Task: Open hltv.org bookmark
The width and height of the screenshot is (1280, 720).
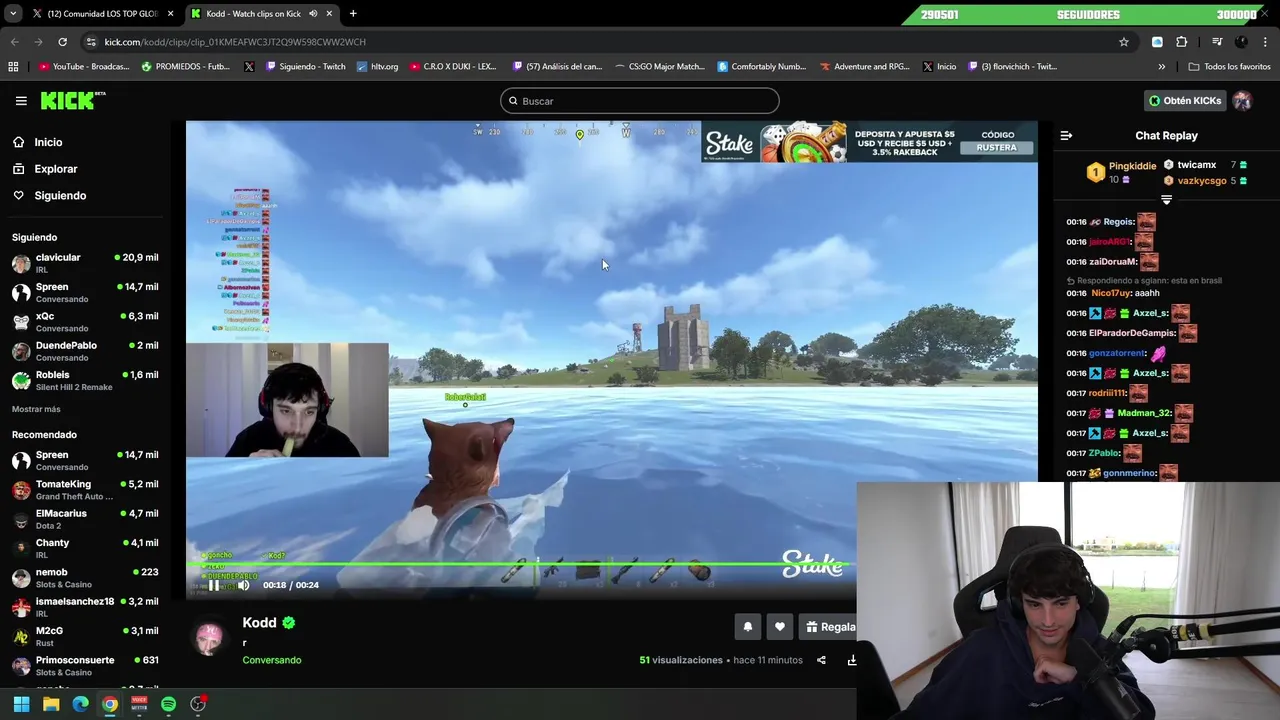Action: coord(377,67)
